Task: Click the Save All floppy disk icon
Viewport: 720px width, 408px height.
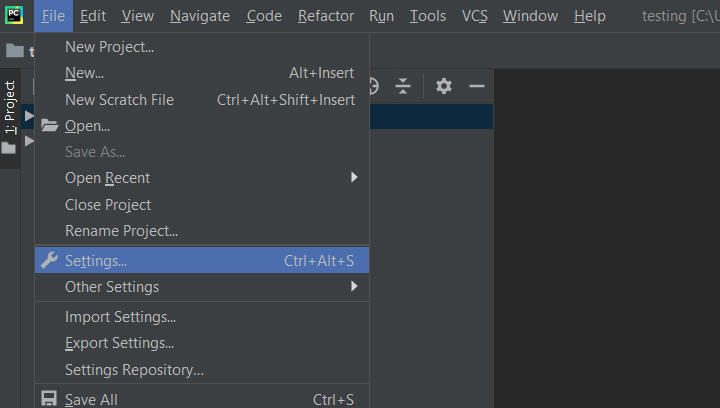Action: click(x=49, y=399)
